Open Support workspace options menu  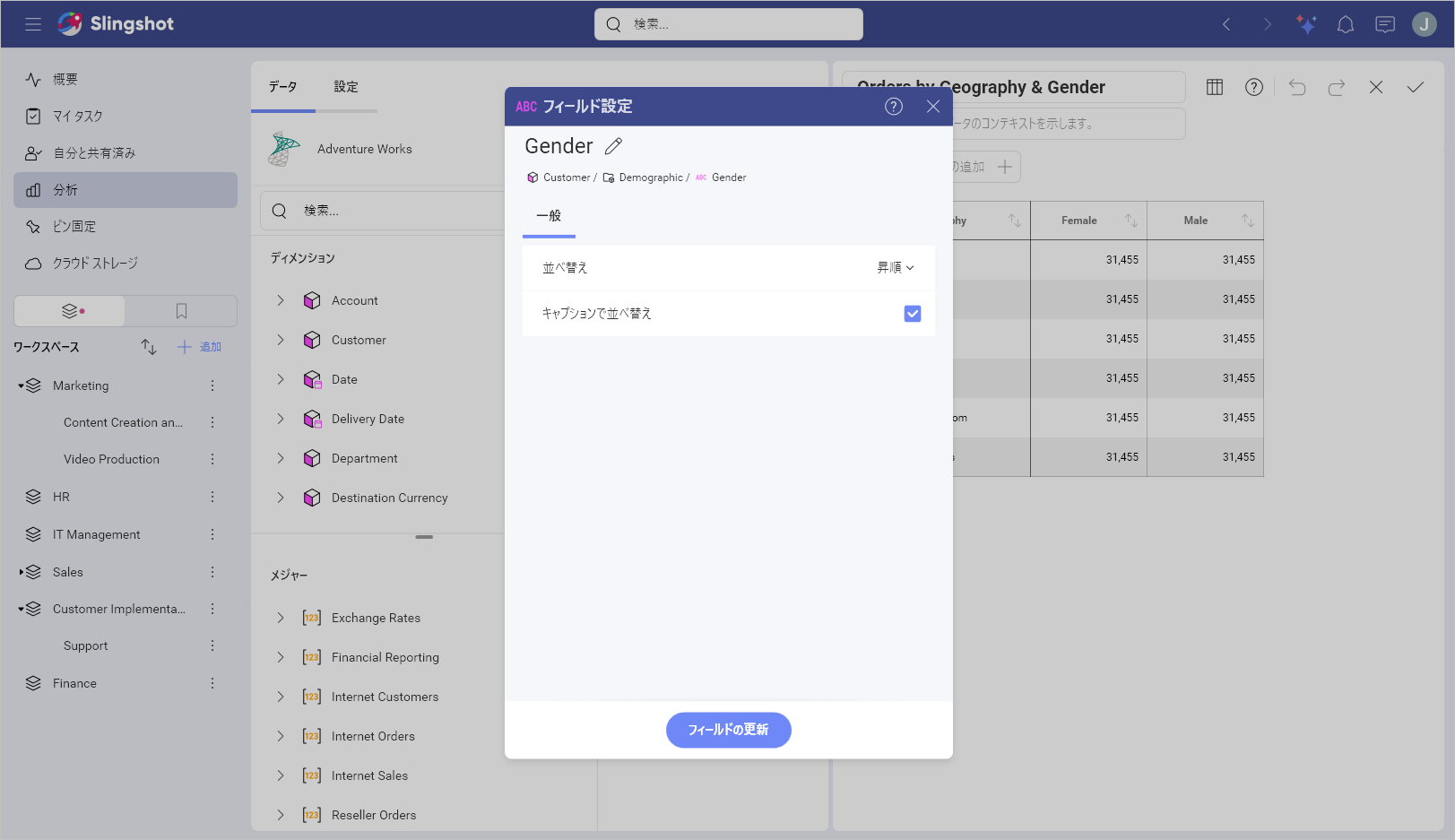(212, 646)
